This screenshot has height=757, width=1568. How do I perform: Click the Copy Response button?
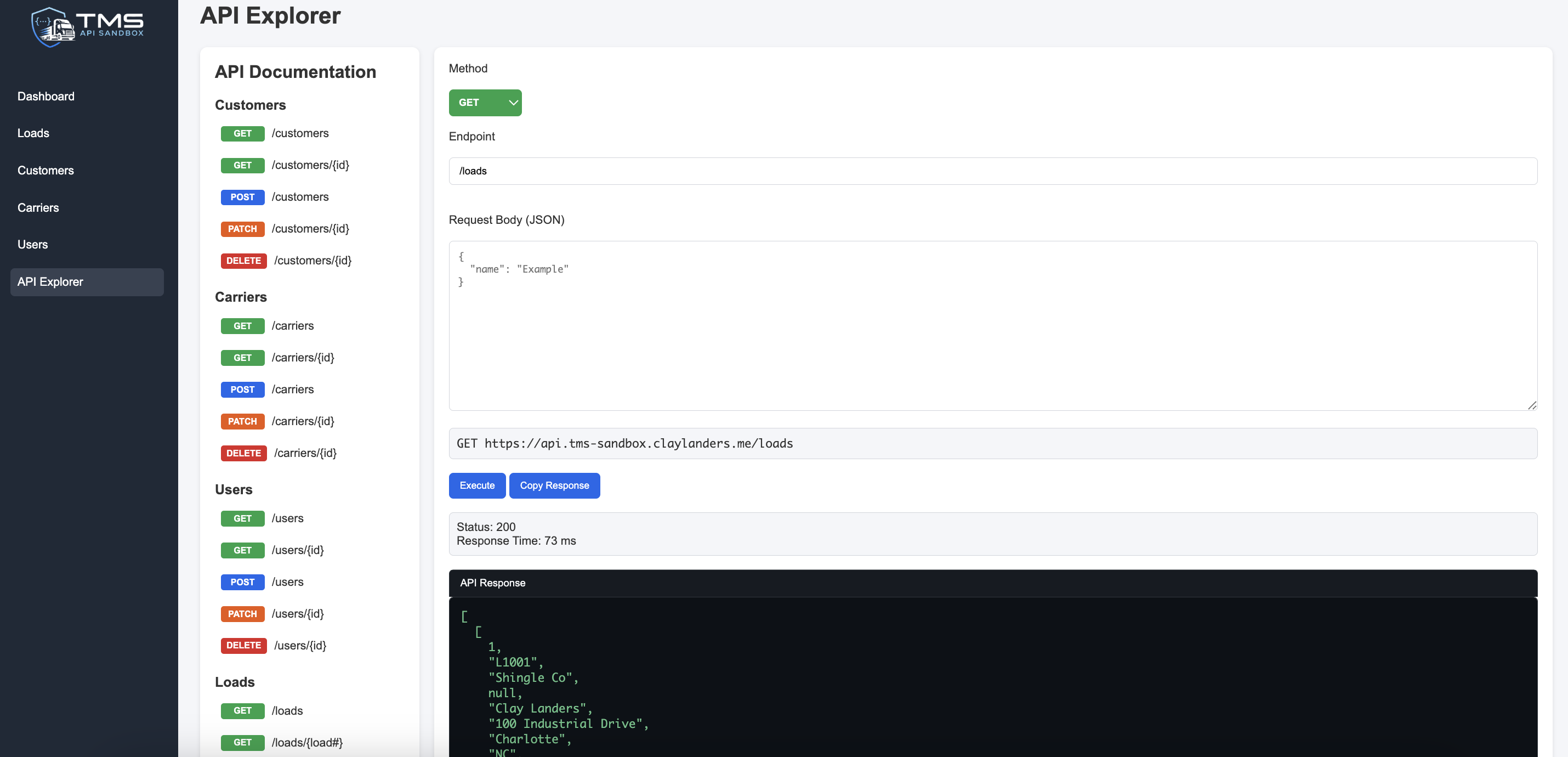click(x=554, y=485)
